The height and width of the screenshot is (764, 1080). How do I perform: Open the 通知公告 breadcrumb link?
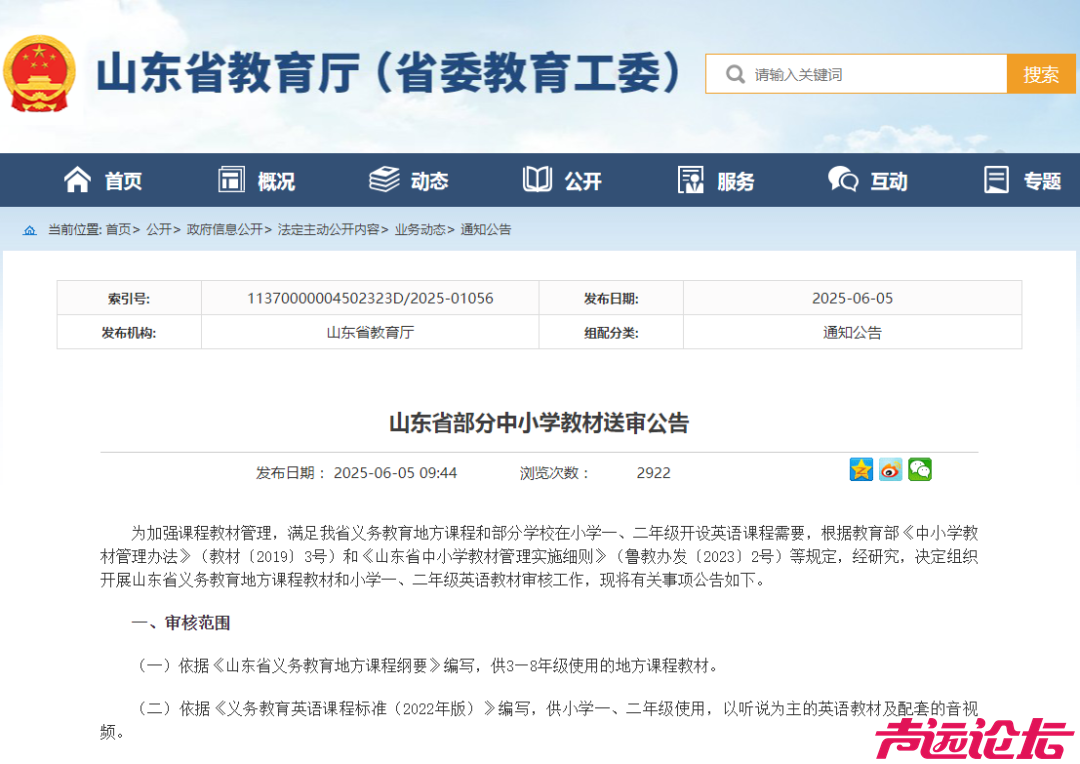(x=485, y=229)
